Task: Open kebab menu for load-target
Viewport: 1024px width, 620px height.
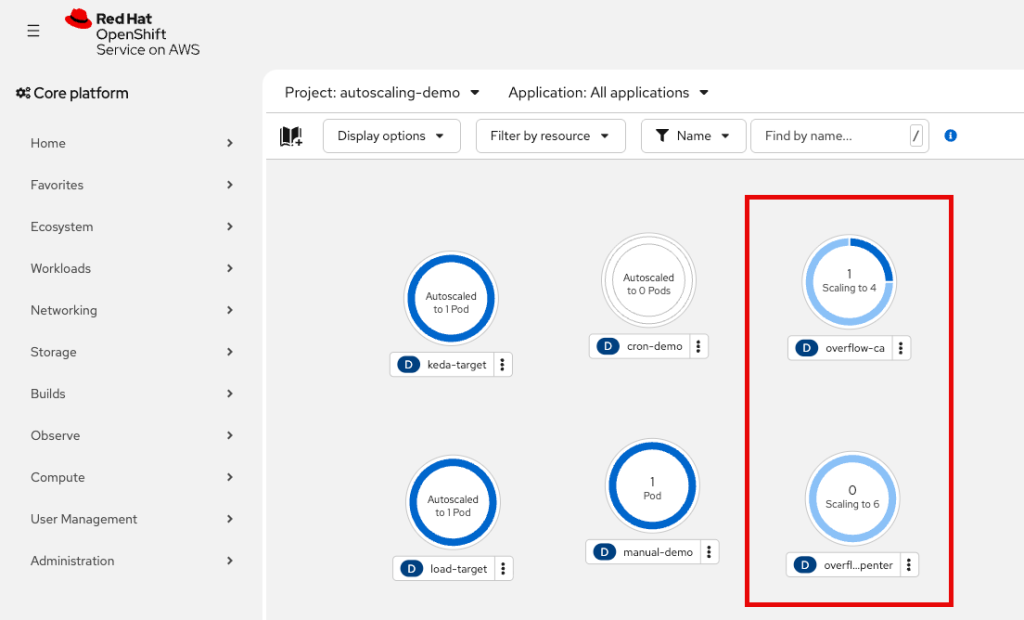Action: [503, 568]
